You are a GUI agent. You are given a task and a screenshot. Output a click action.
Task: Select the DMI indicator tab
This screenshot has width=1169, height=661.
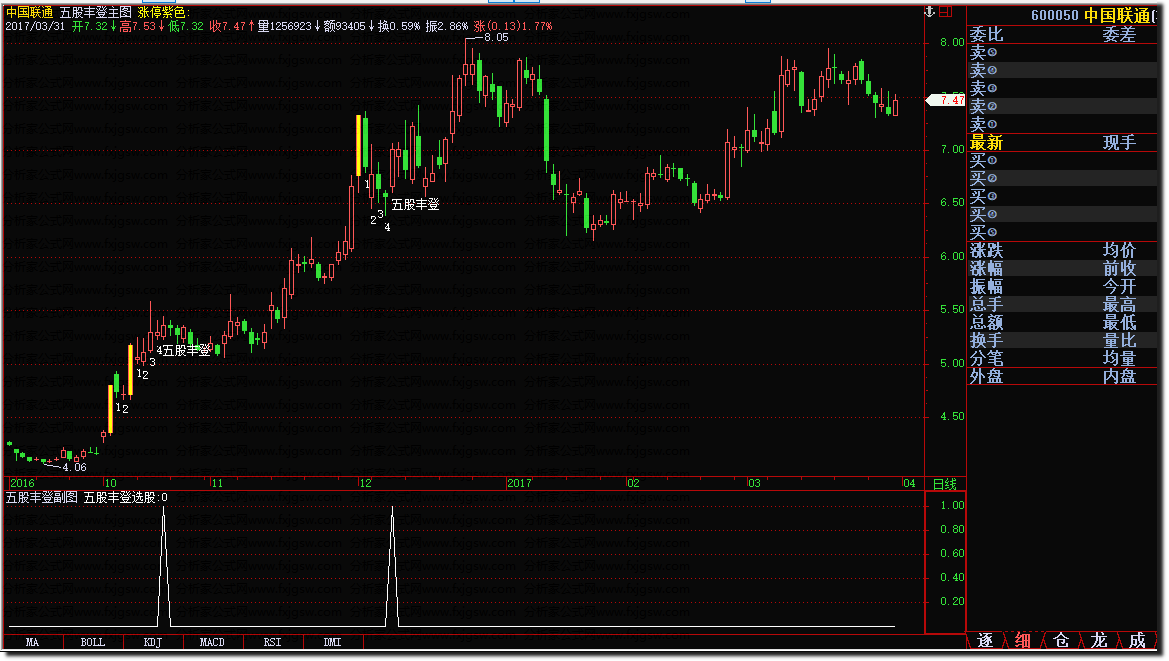pos(333,642)
